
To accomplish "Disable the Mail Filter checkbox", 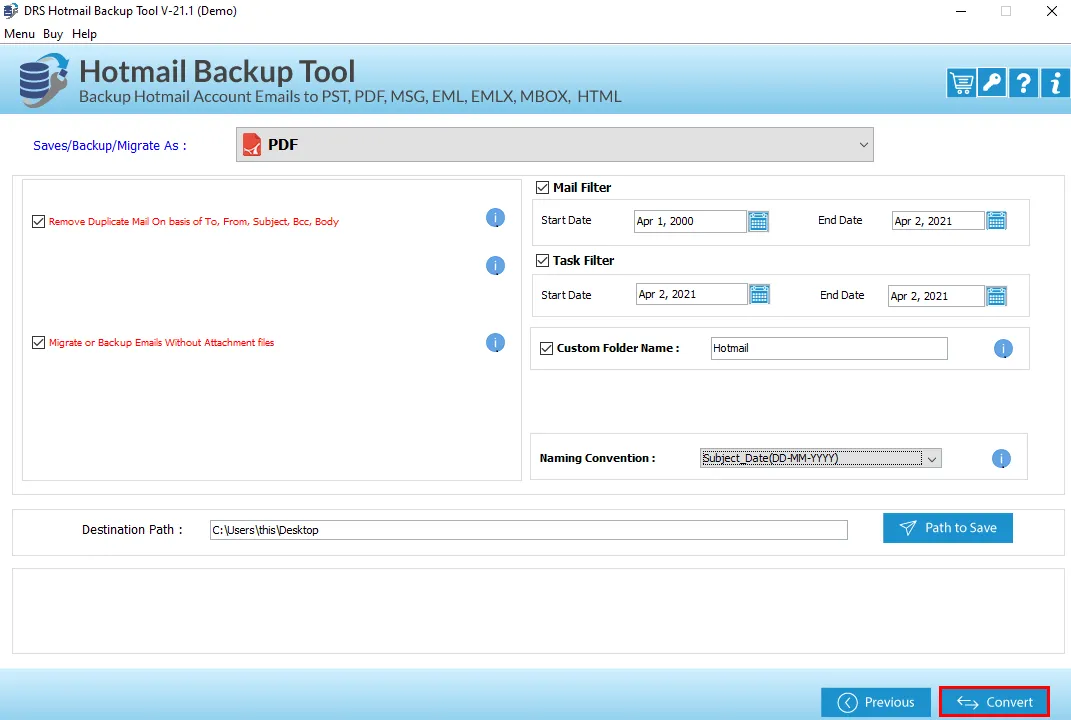I will pyautogui.click(x=542, y=187).
